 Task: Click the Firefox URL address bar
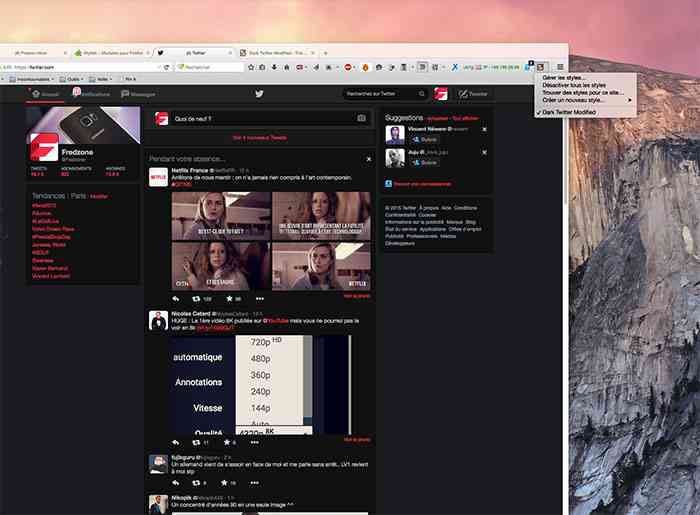click(x=80, y=67)
